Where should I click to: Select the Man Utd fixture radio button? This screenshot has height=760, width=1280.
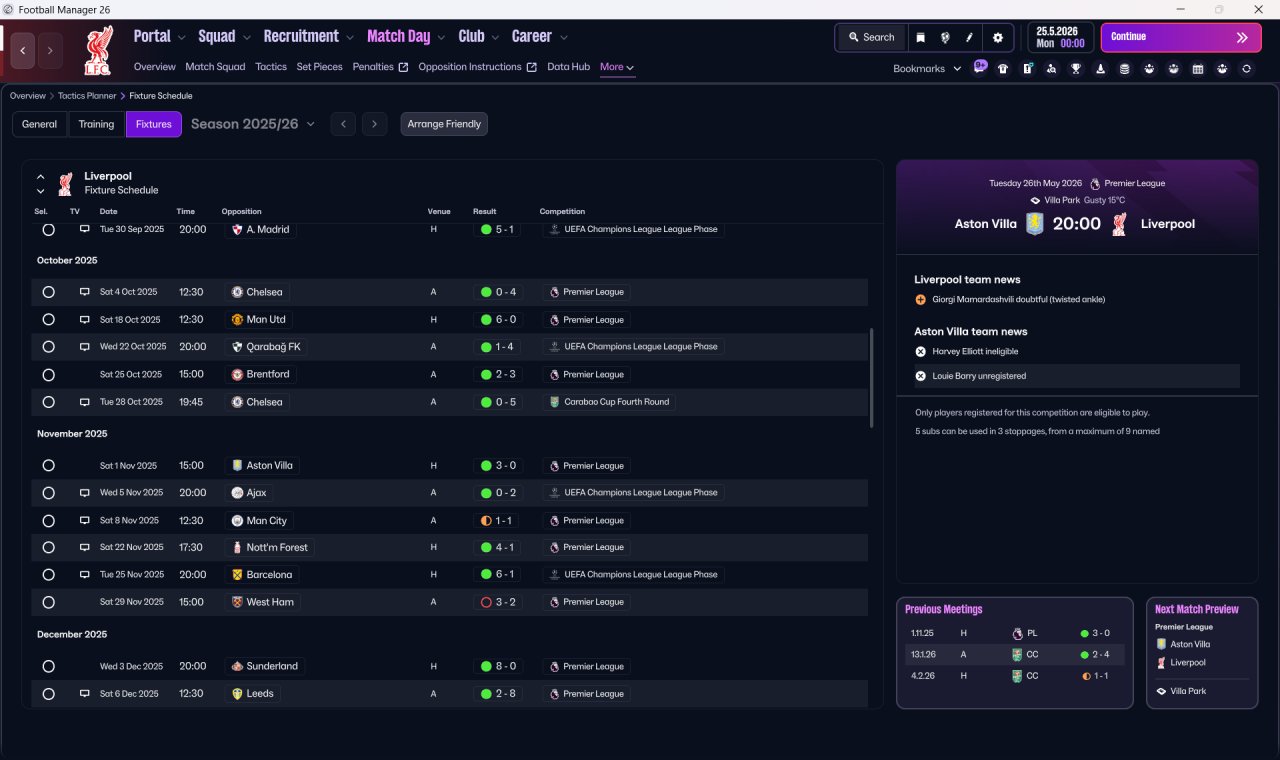(48, 320)
